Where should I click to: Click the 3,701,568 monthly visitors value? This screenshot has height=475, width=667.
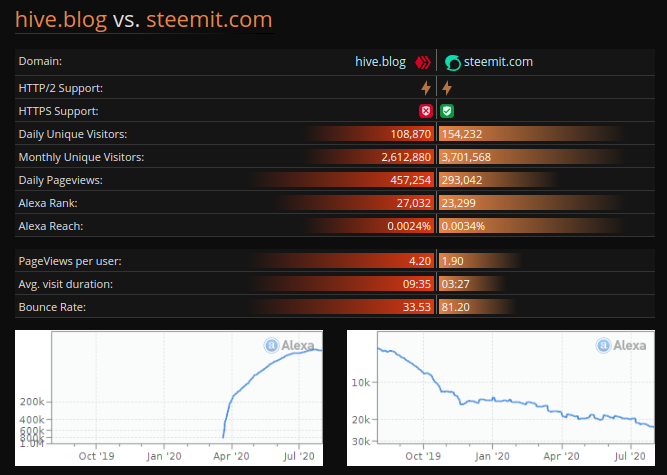pos(466,157)
